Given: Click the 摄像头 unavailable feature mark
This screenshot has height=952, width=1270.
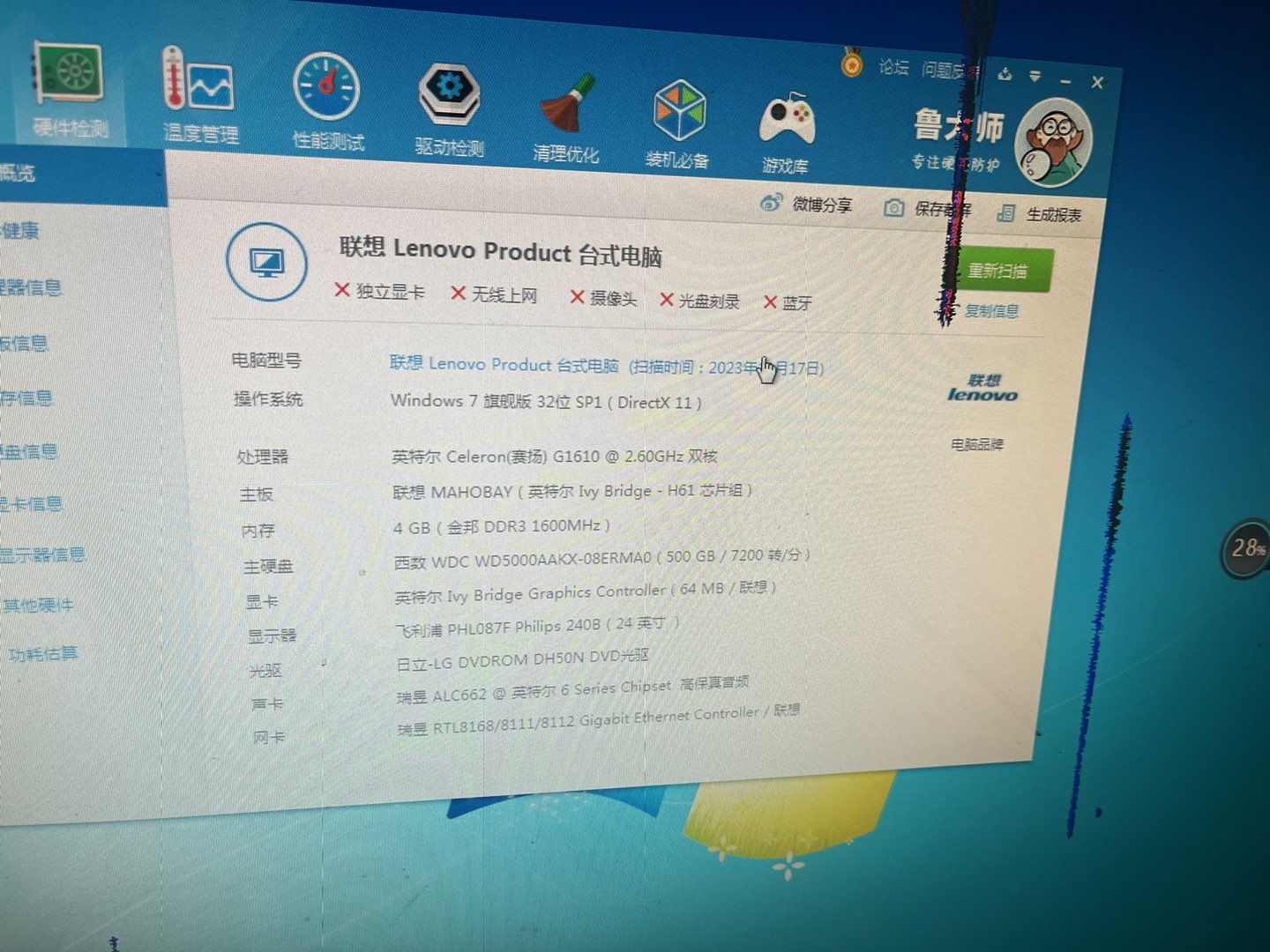Looking at the screenshot, I should (603, 298).
